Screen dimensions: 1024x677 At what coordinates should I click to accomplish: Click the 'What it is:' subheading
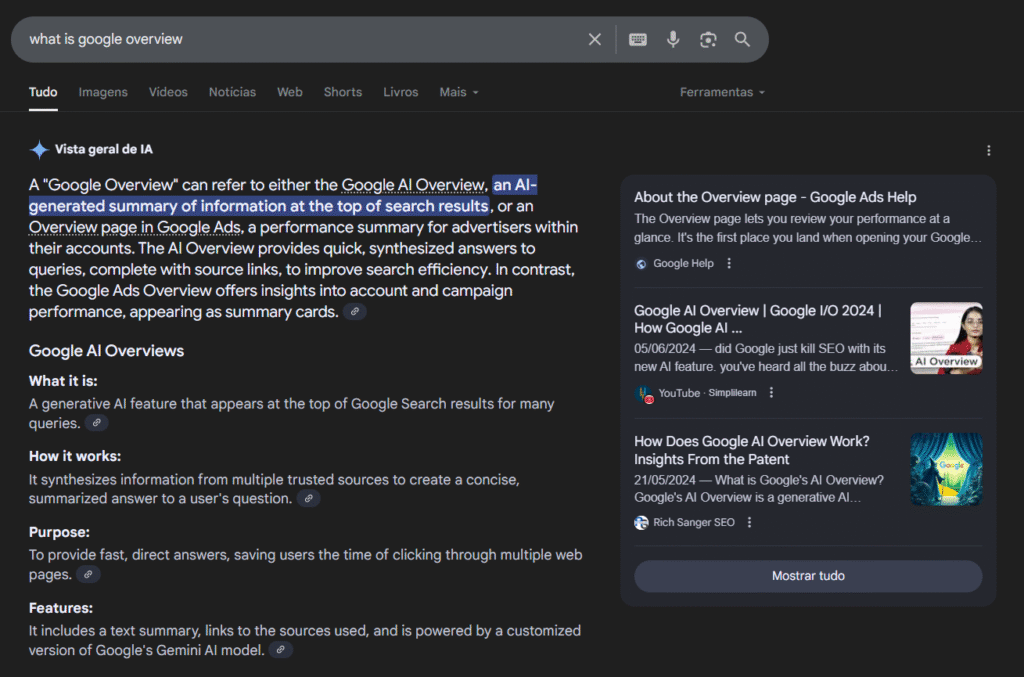(63, 381)
